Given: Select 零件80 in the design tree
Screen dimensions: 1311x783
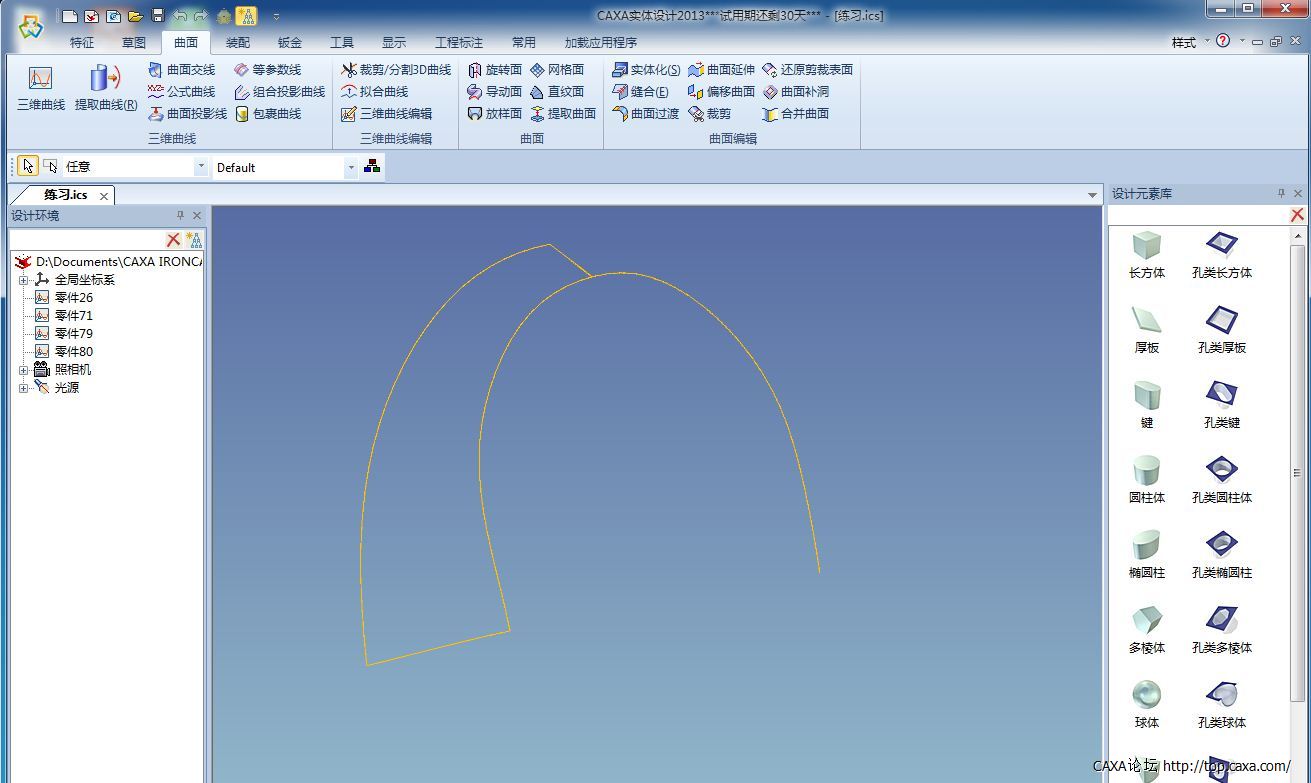Looking at the screenshot, I should (x=74, y=352).
